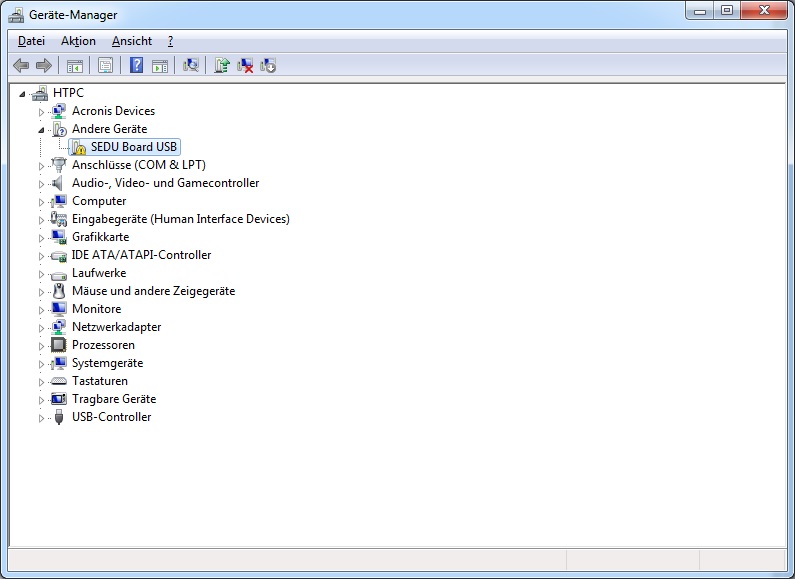Expand the USB-Controller node

tap(42, 418)
